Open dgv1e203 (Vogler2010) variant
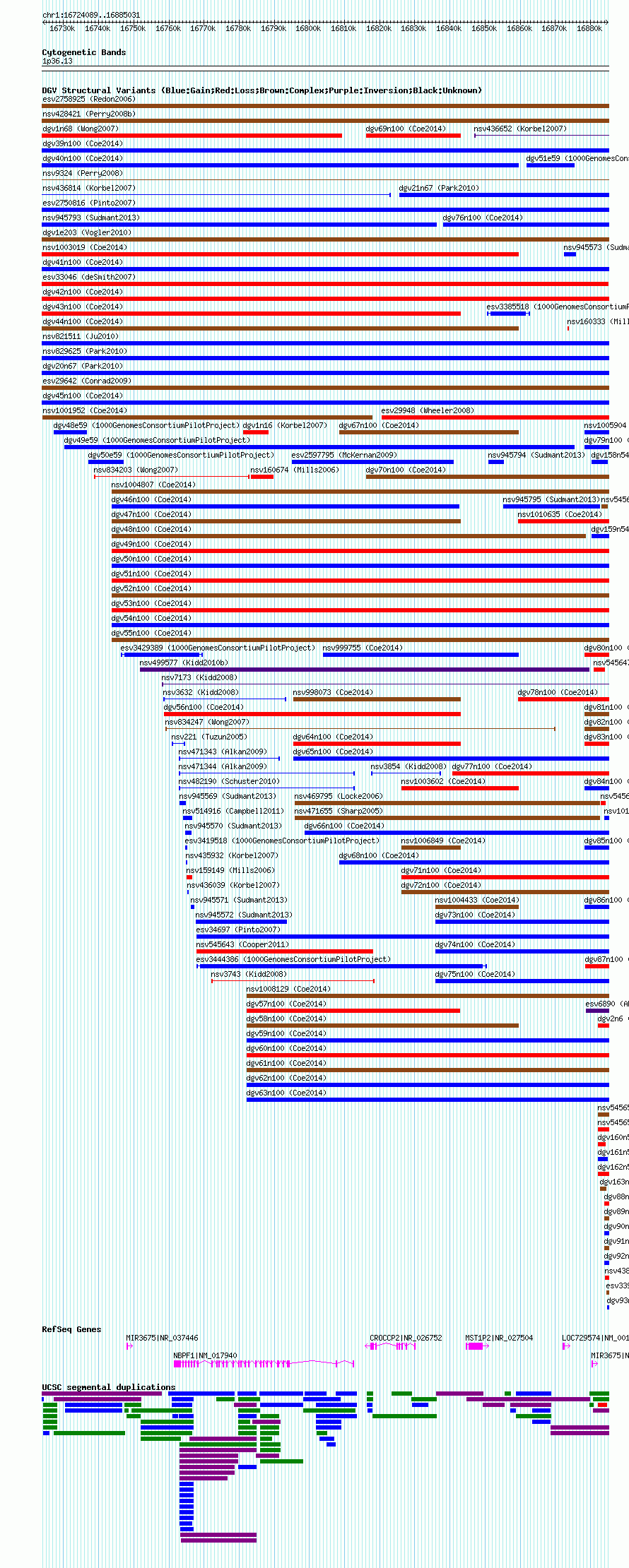Screen dimensions: 629x1568 (x=87, y=233)
